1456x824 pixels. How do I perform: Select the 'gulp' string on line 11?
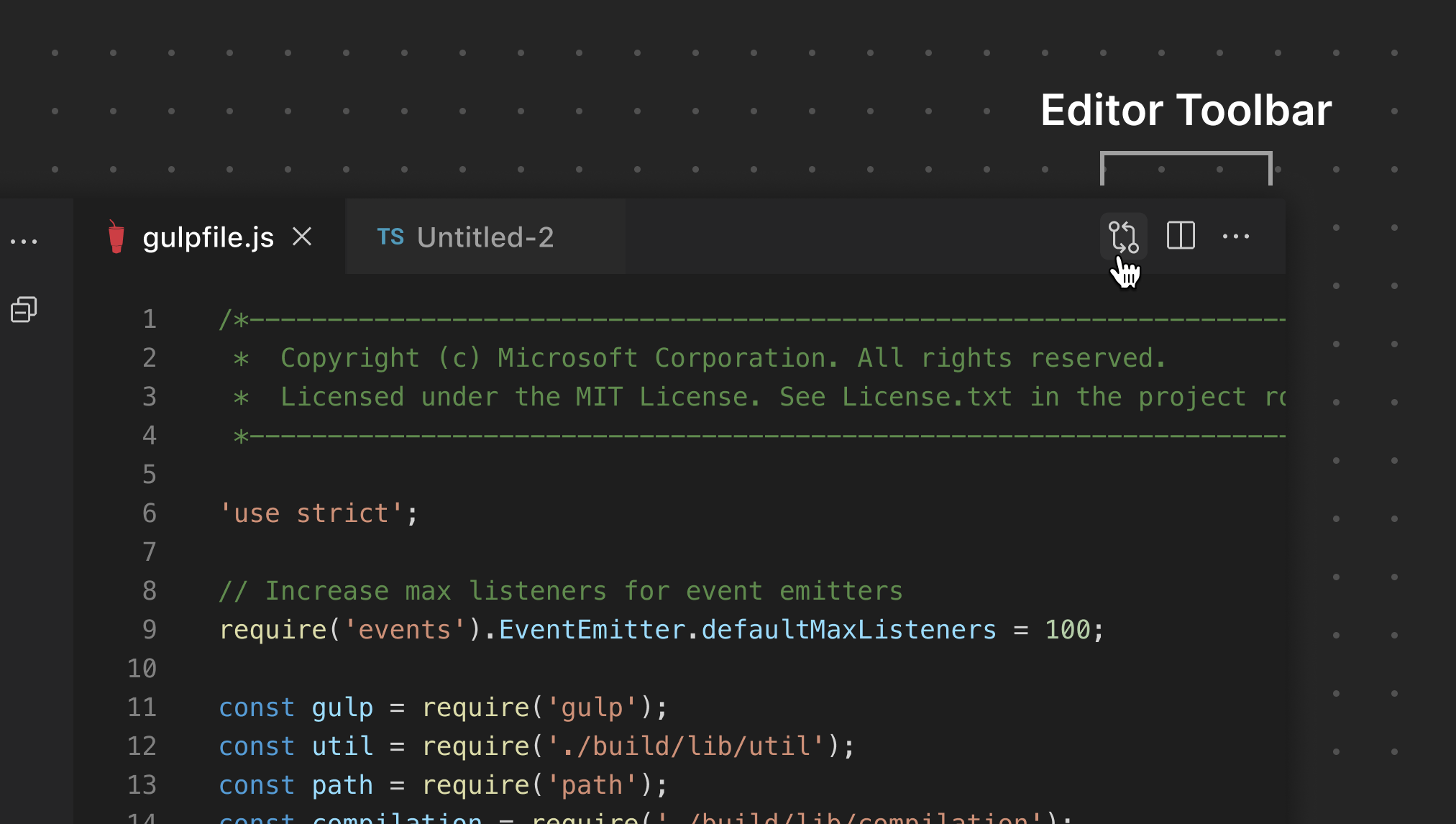tap(591, 707)
